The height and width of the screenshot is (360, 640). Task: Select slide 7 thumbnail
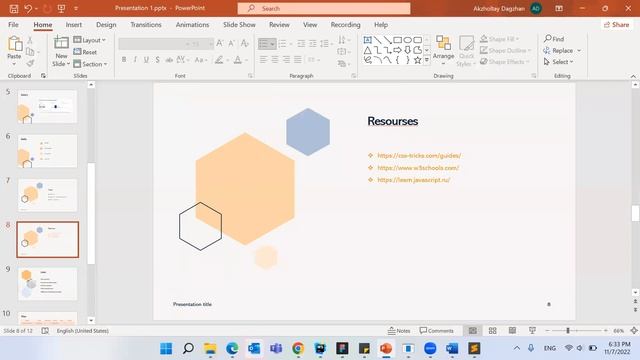[47, 195]
